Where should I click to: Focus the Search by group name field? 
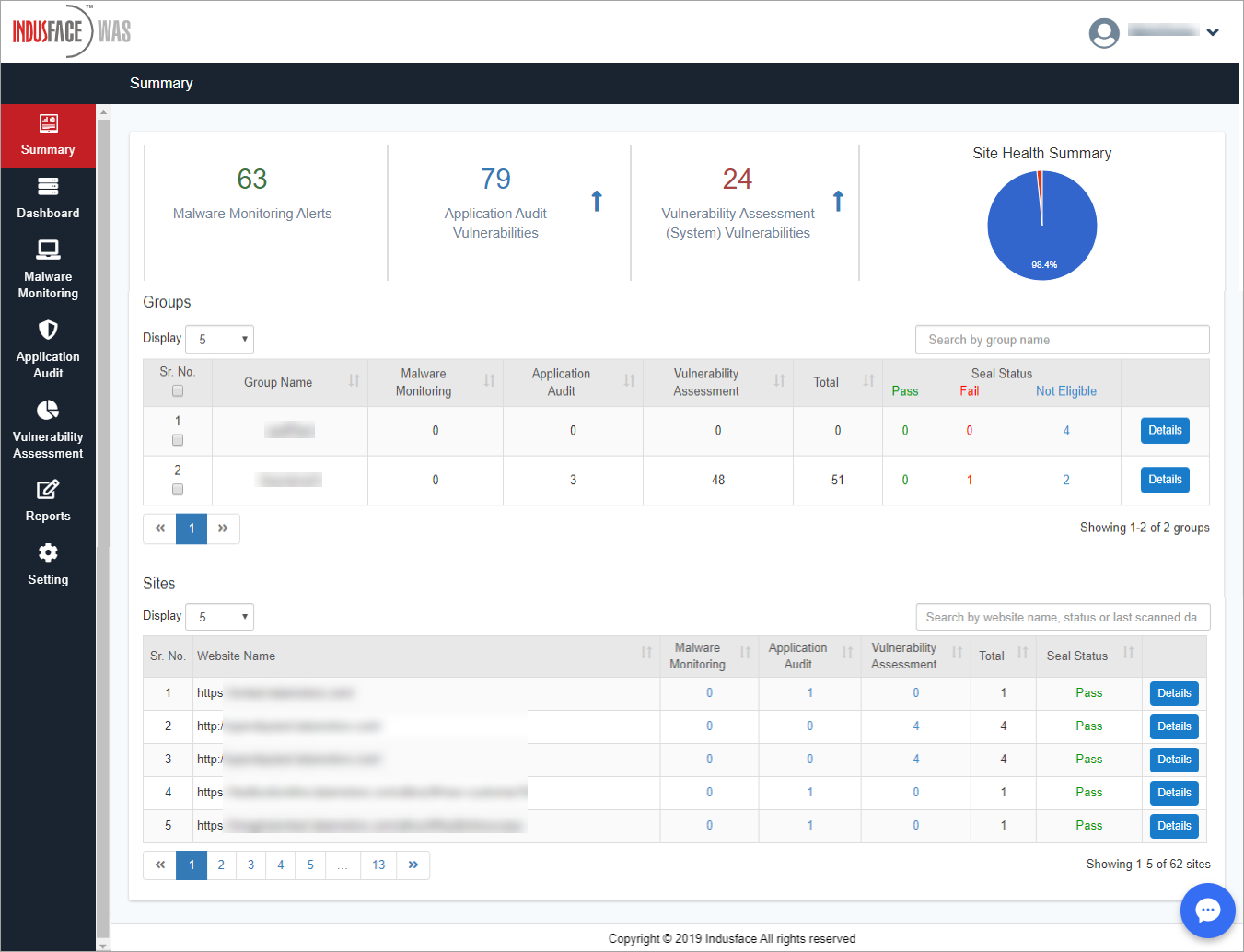pyautogui.click(x=1063, y=339)
